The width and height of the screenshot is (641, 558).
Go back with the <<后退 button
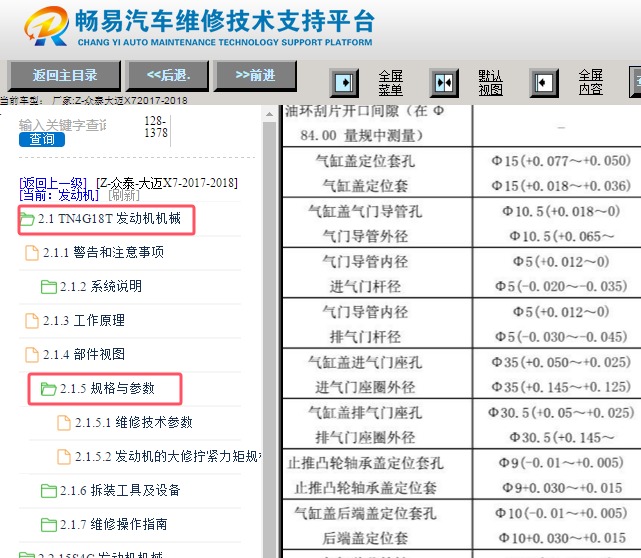coord(168,76)
